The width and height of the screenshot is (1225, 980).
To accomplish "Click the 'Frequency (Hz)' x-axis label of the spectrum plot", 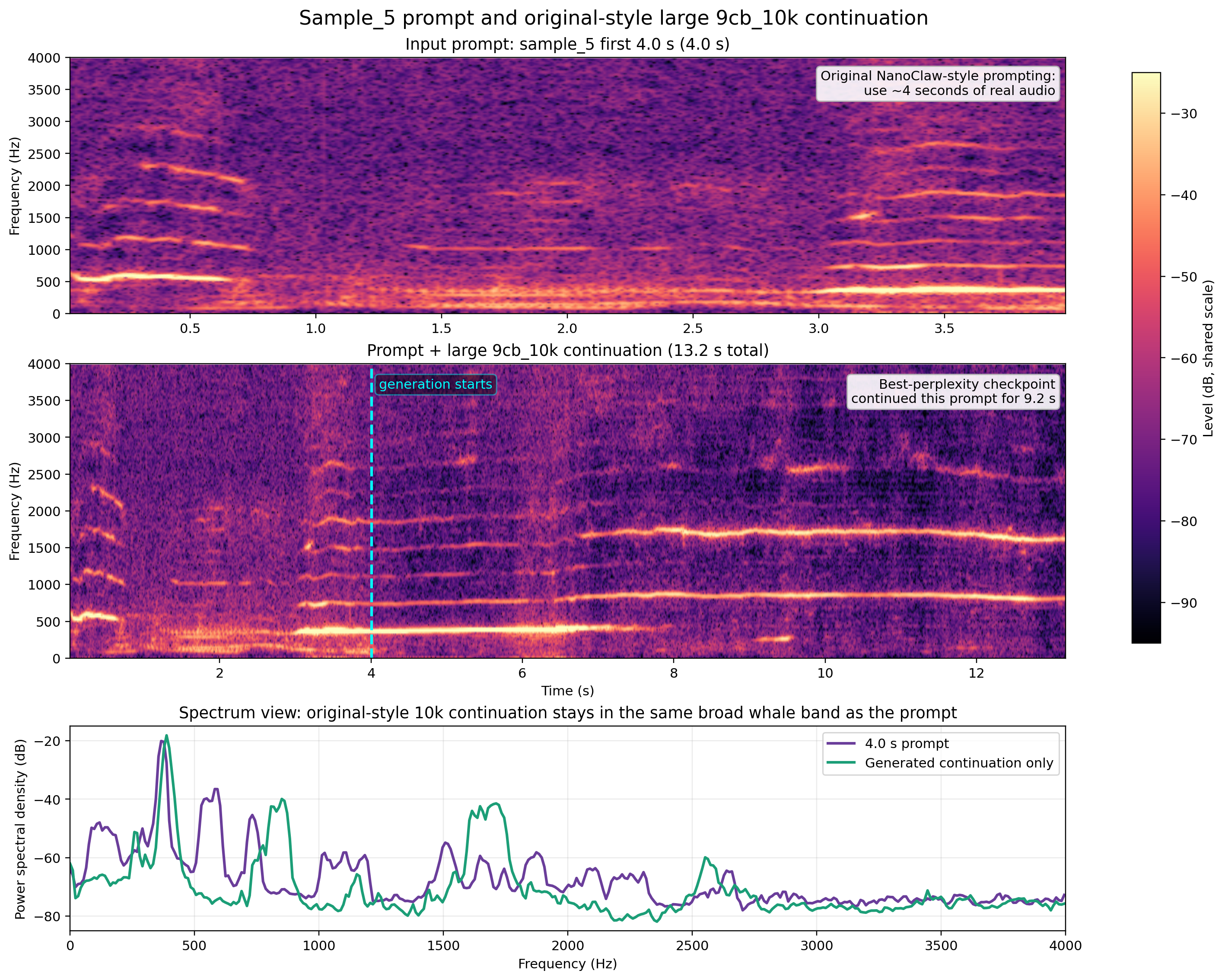I will click(x=568, y=964).
